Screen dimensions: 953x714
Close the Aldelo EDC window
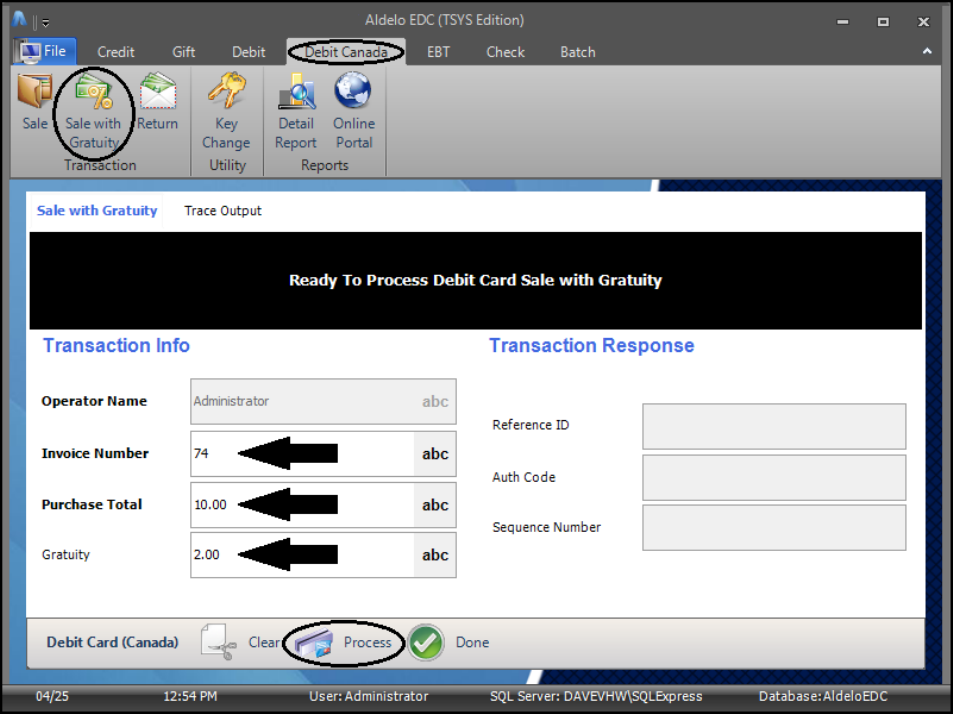[923, 22]
